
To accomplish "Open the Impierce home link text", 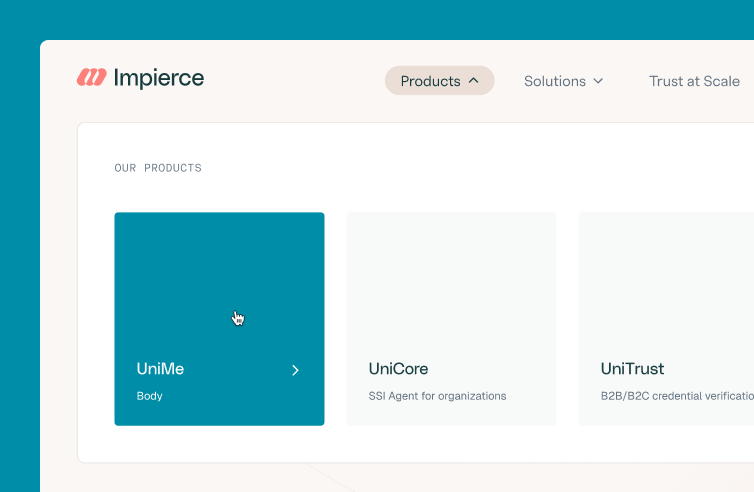I will tap(159, 78).
